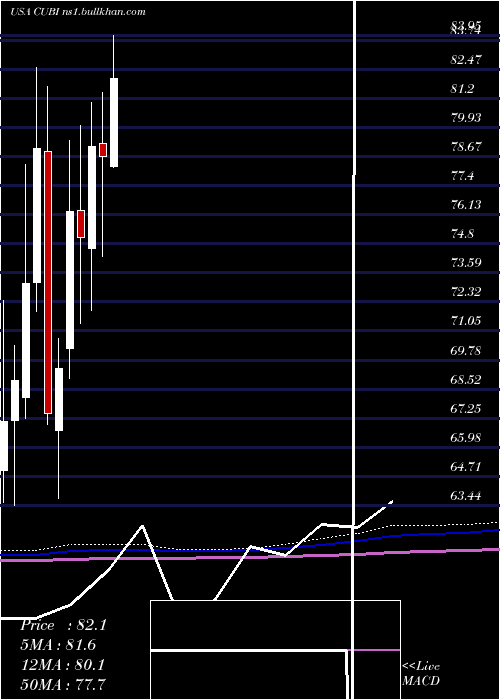The width and height of the screenshot is (500, 700).
Task: Click the tall red candlestick body
Action: click(x=48, y=282)
